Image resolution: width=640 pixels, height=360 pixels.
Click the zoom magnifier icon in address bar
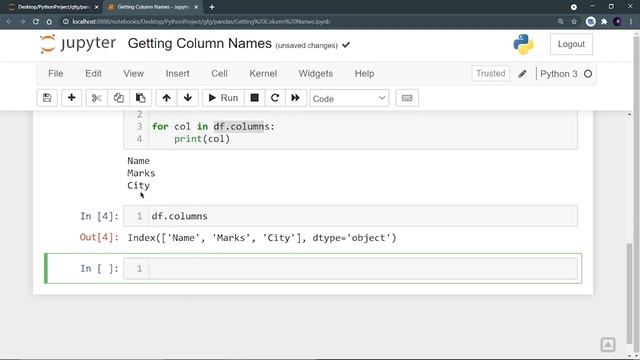click(x=560, y=22)
